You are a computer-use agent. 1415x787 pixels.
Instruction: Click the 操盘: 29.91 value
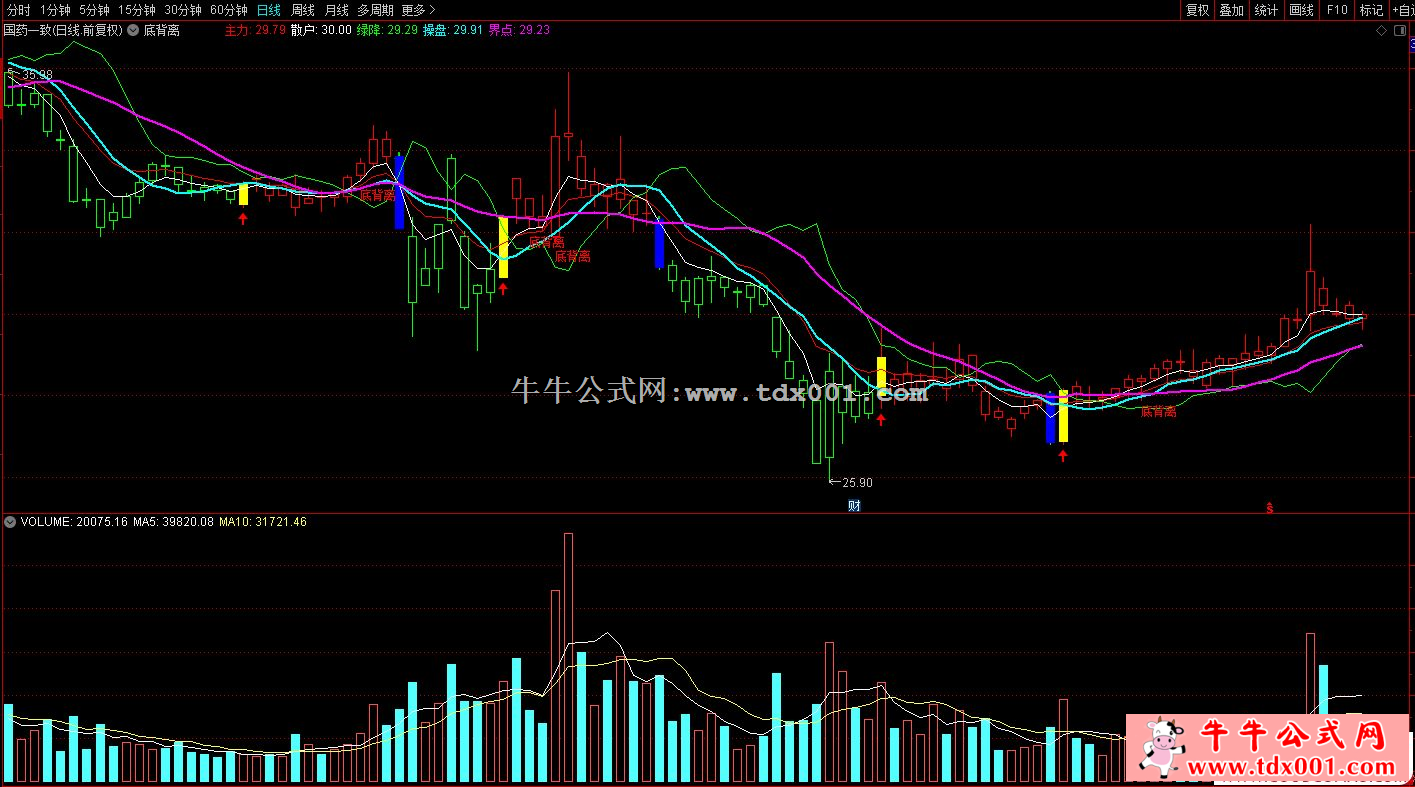click(x=453, y=31)
